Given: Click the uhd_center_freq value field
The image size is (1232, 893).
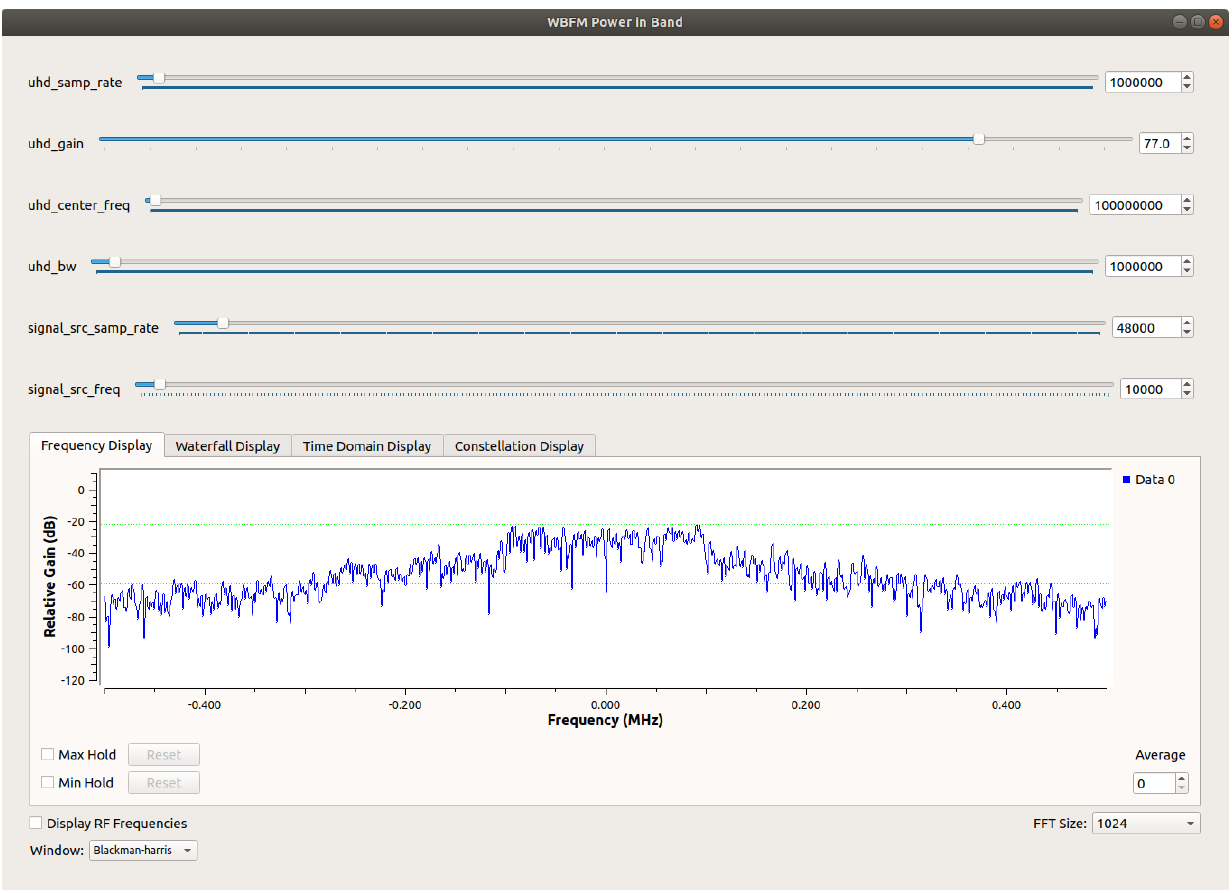Looking at the screenshot, I should pyautogui.click(x=1134, y=205).
